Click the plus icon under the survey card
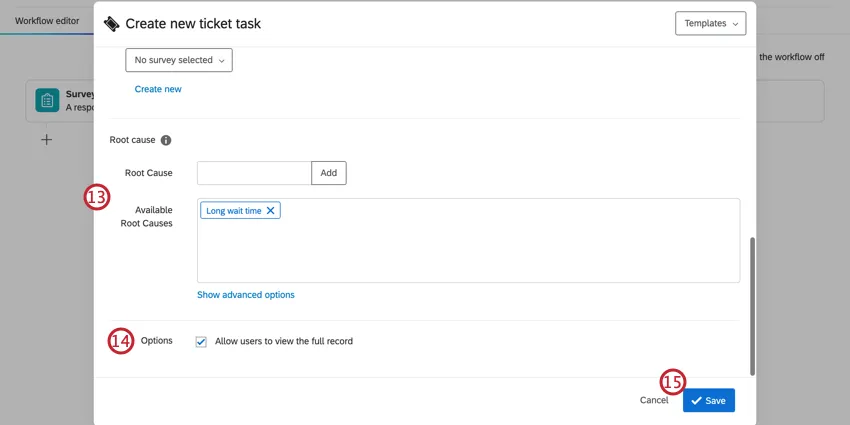The width and height of the screenshot is (850, 425). 46,140
